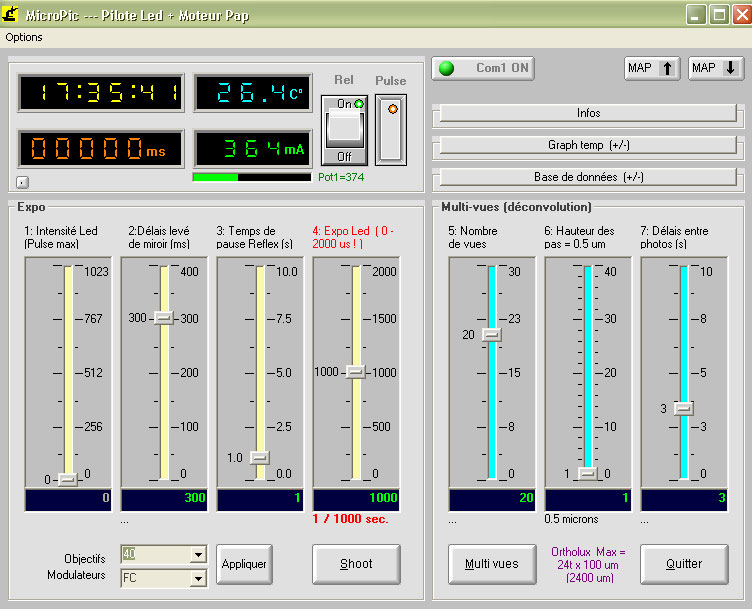Click the red '1 / 1000 sec.' text
This screenshot has width=752, height=609.
coord(351,519)
